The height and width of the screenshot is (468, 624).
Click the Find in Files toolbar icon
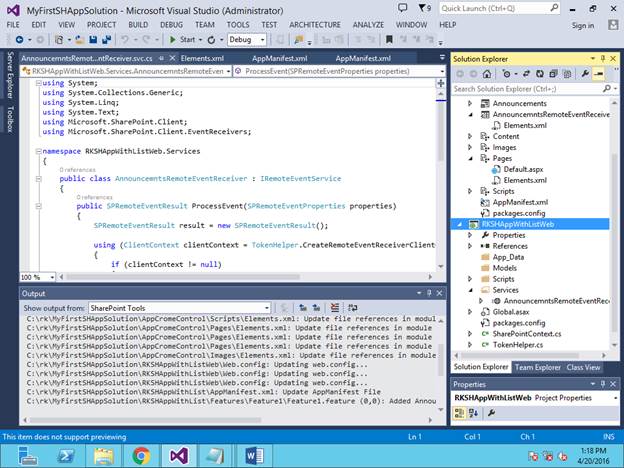(298, 40)
